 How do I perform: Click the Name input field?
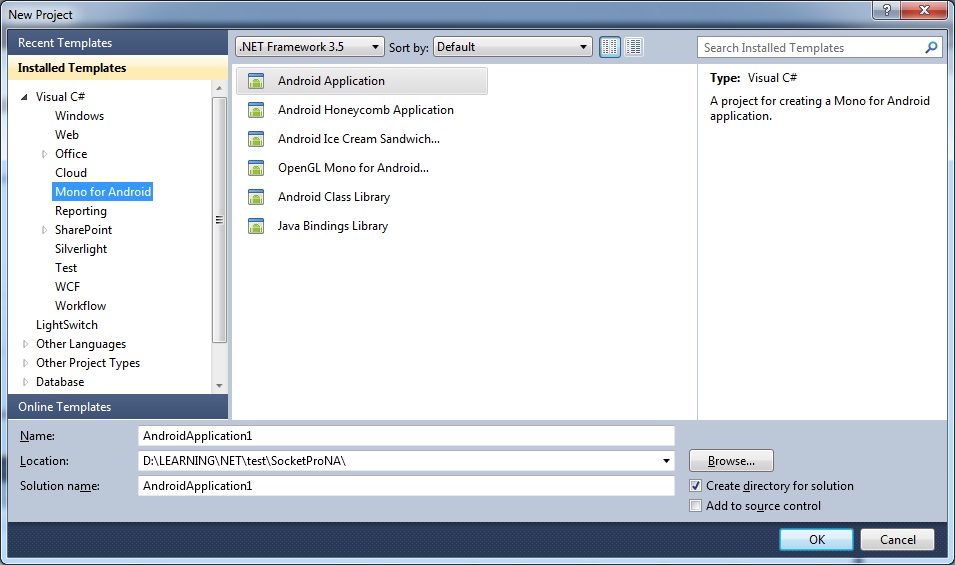coord(406,436)
